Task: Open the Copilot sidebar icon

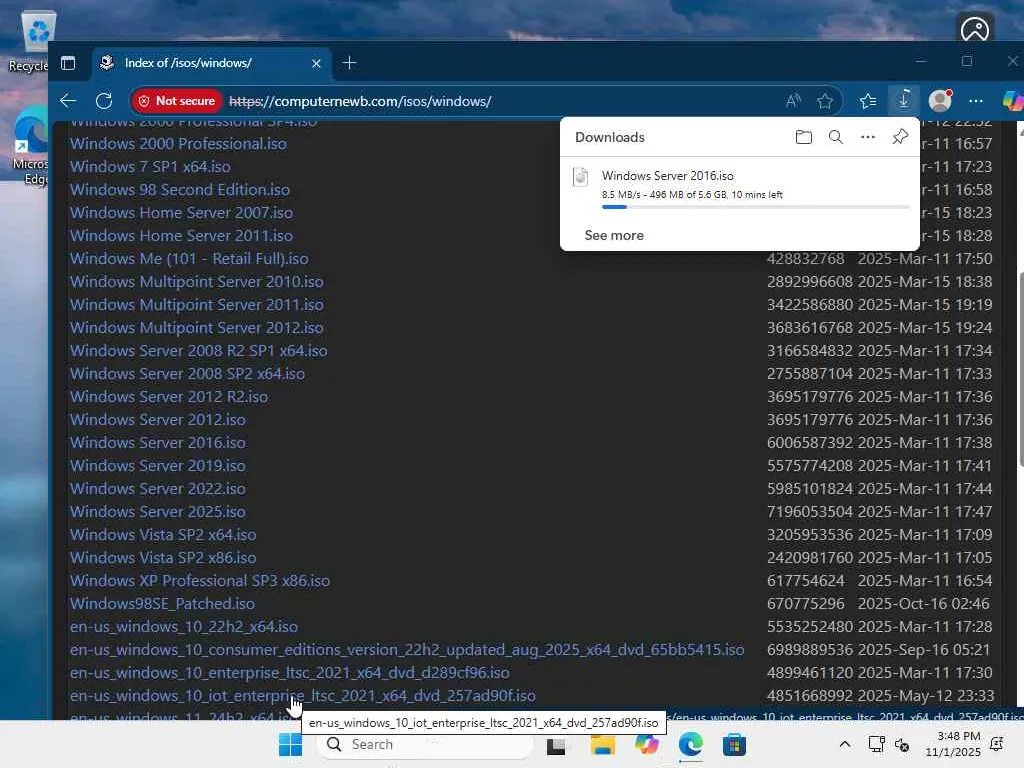Action: tap(1012, 101)
